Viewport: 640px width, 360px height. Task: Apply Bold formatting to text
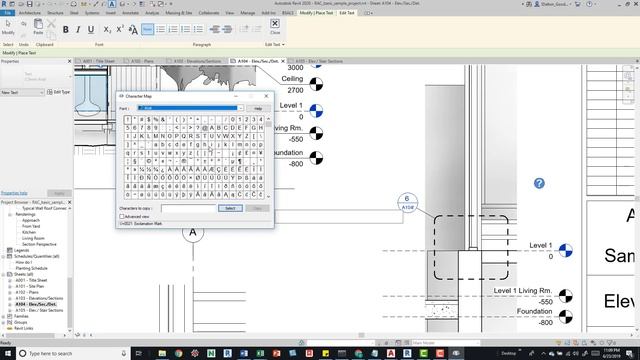tap(65, 29)
